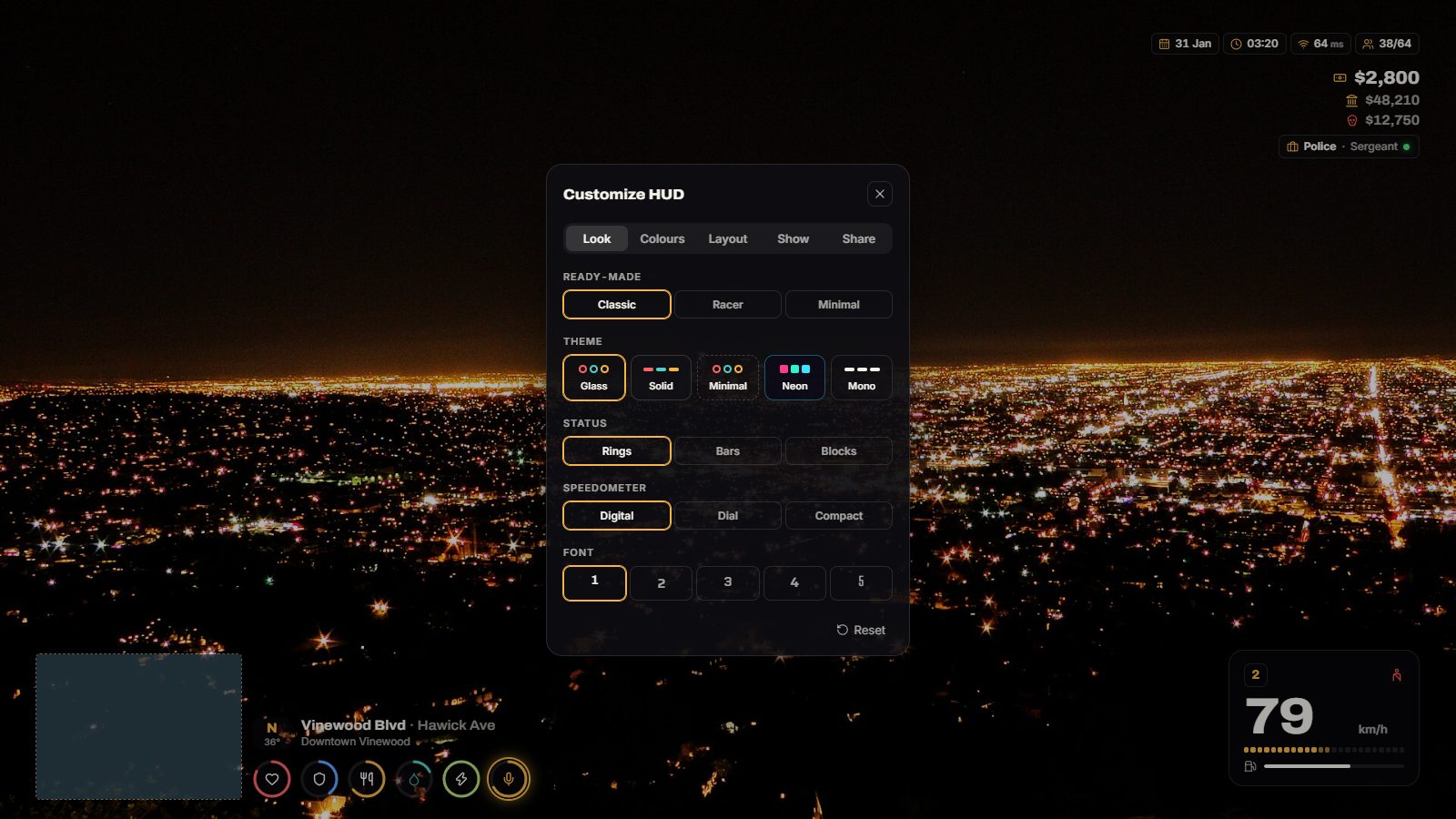Switch to the Layout tab

pyautogui.click(x=728, y=238)
